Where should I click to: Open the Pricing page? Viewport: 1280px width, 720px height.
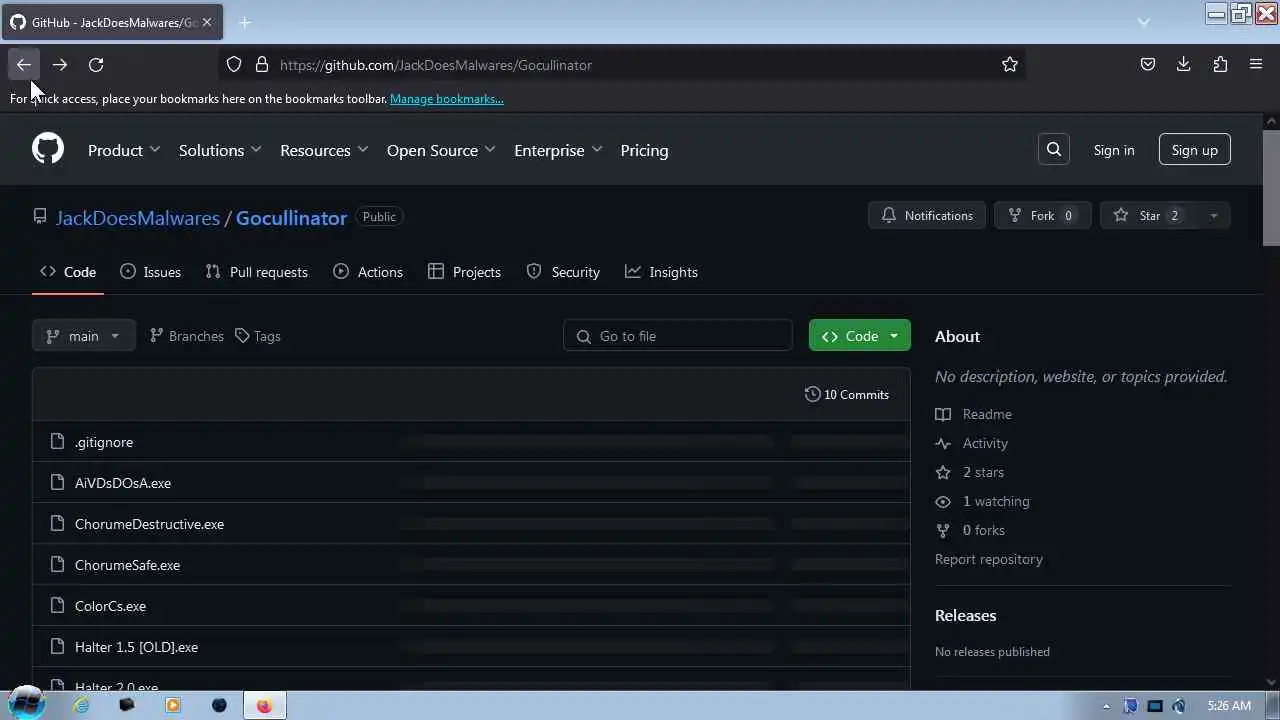click(x=644, y=150)
